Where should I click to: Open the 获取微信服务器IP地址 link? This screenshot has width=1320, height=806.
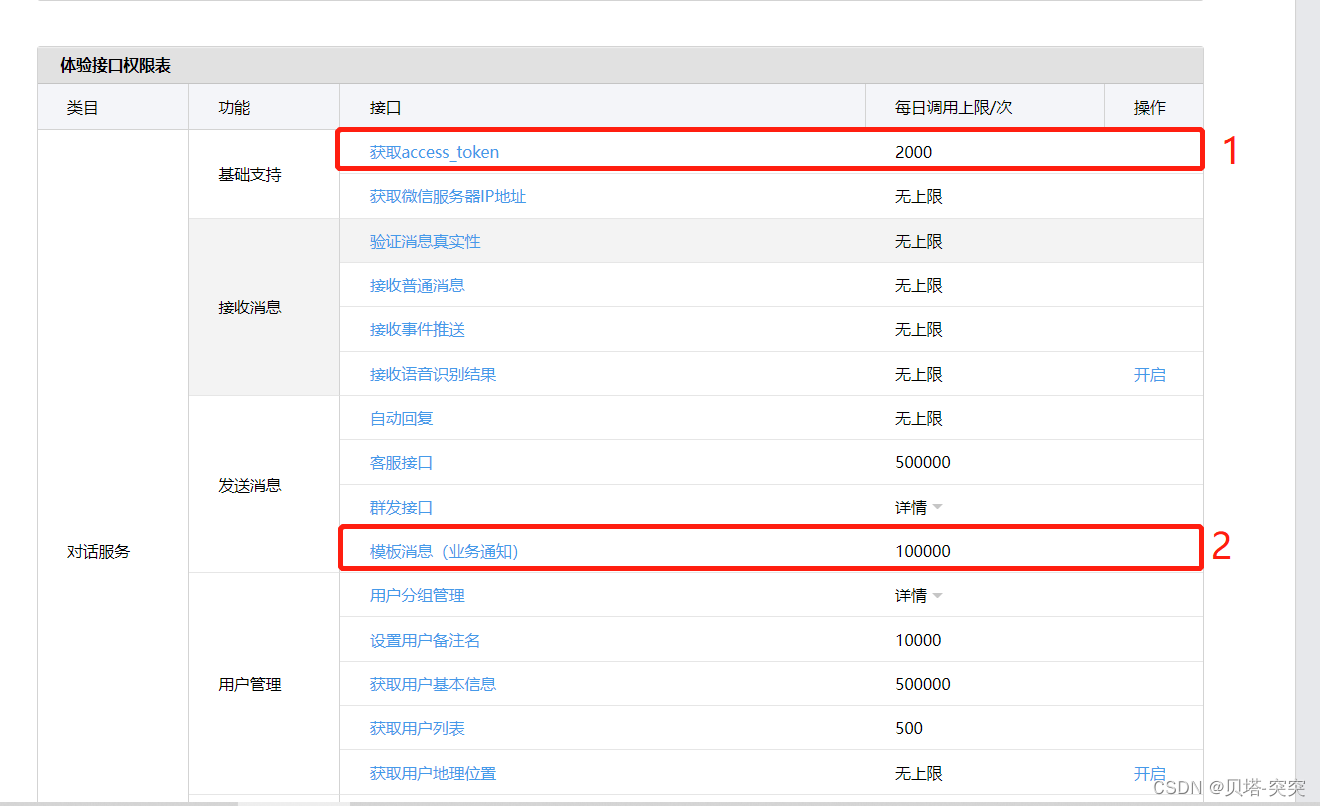(448, 197)
